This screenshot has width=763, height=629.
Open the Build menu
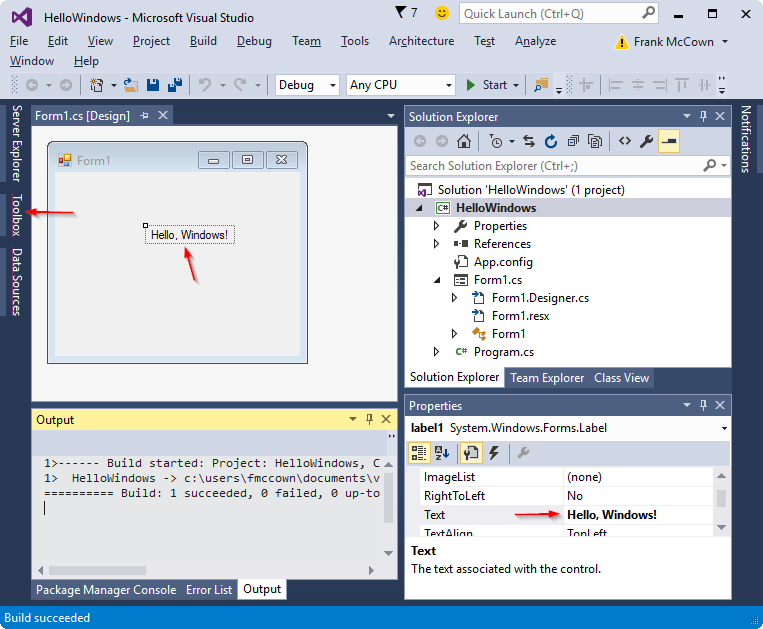click(203, 41)
